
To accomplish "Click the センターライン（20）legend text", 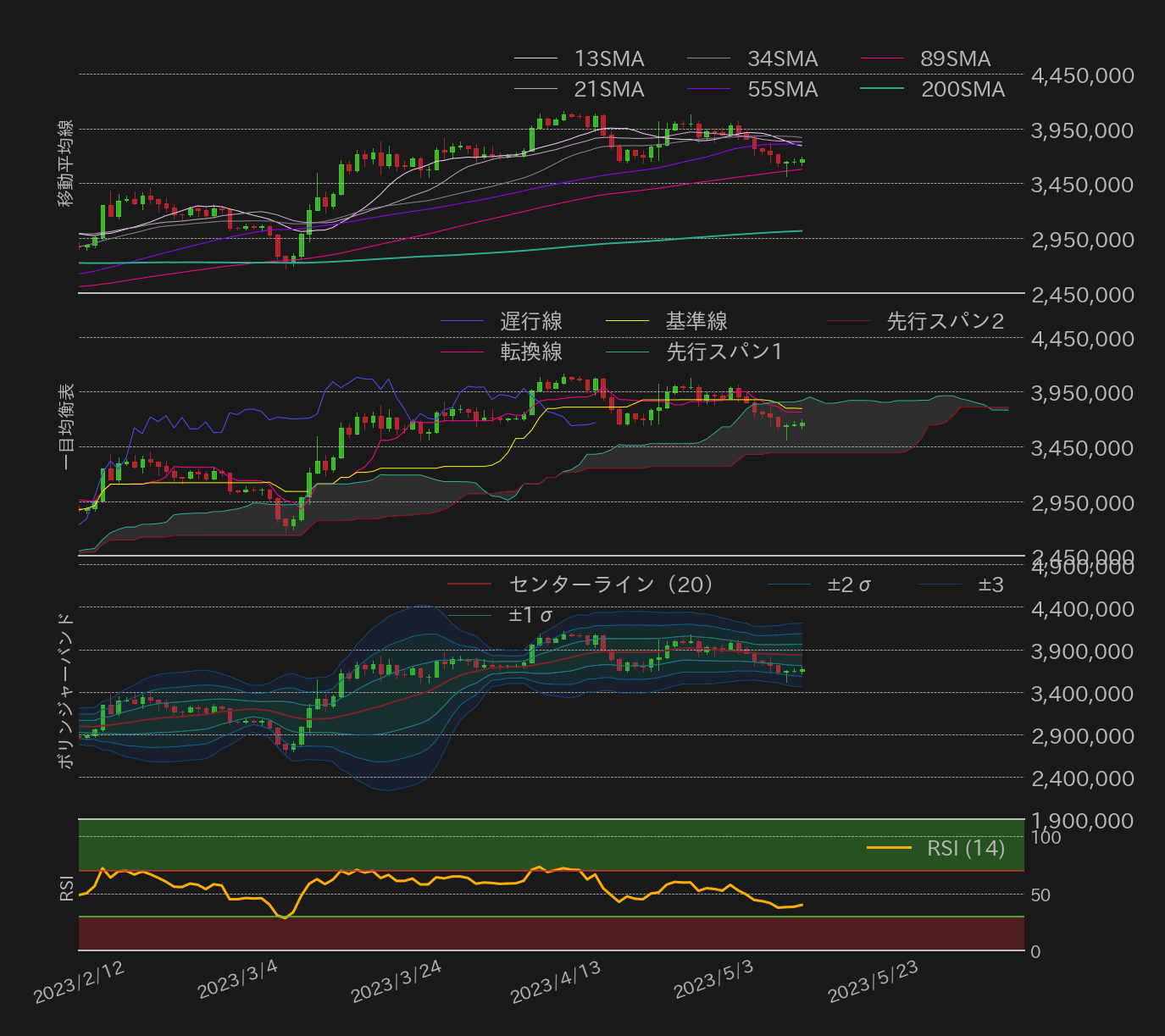I will 610,584.
